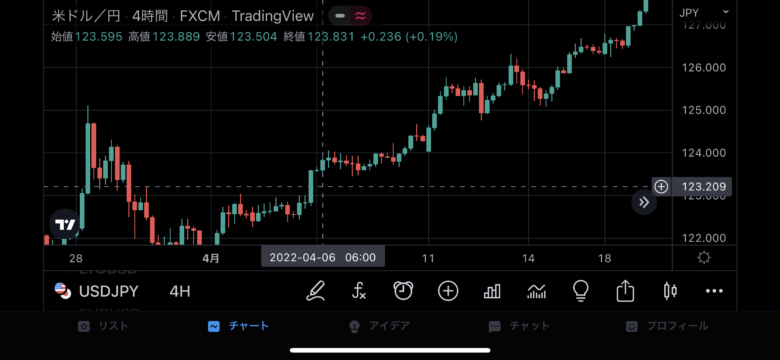The height and width of the screenshot is (360, 780).
Task: Open the lightbulb ideas icon
Action: click(x=581, y=291)
